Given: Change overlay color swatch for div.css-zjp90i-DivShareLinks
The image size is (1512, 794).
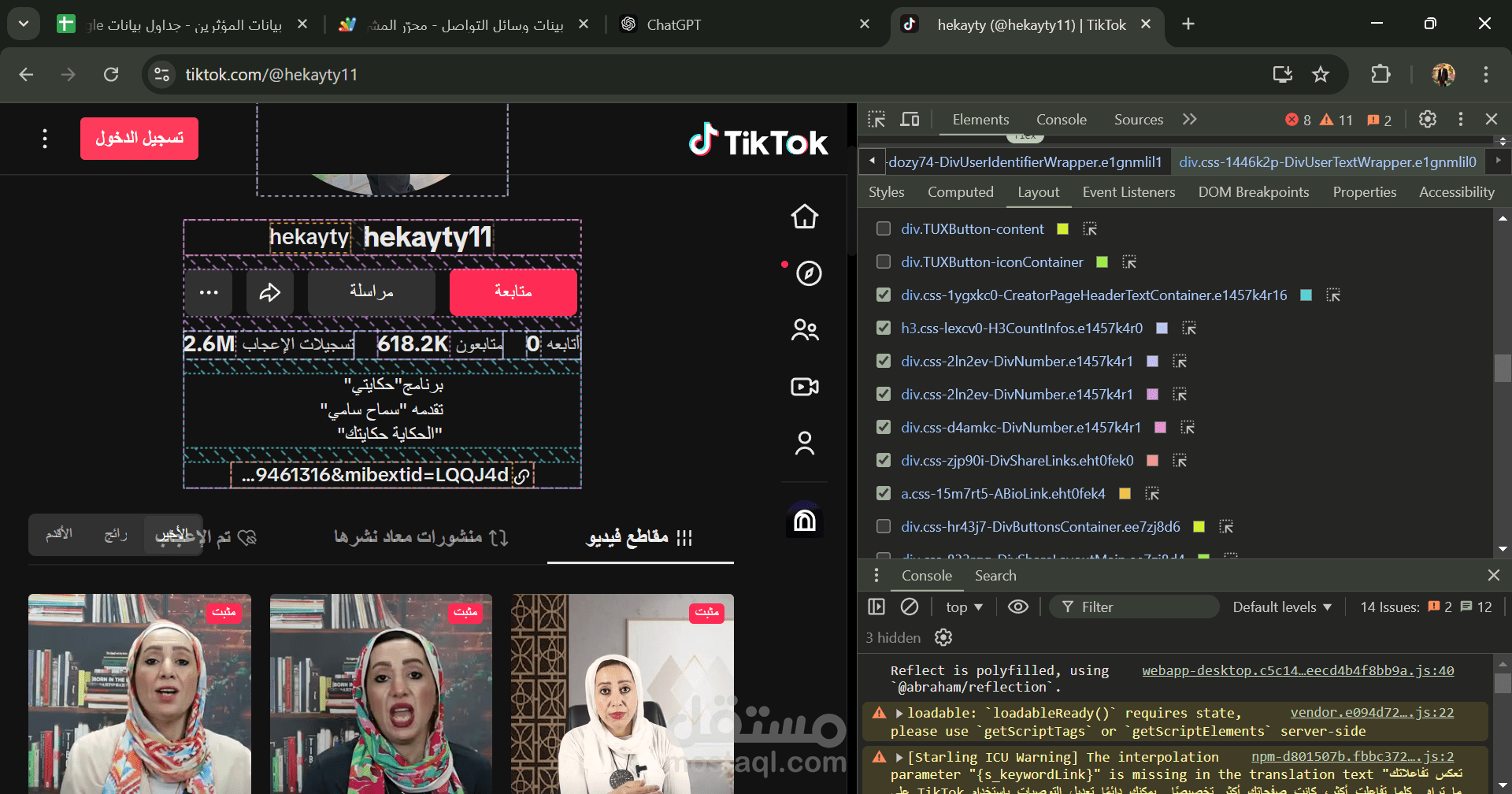Looking at the screenshot, I should pos(1153,460).
